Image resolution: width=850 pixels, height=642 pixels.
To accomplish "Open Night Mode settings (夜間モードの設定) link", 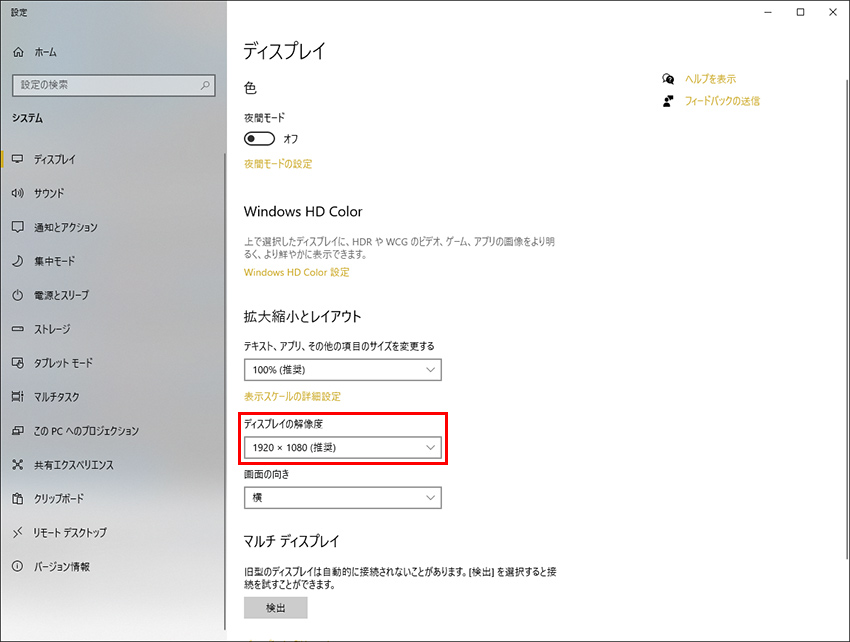I will [x=281, y=163].
